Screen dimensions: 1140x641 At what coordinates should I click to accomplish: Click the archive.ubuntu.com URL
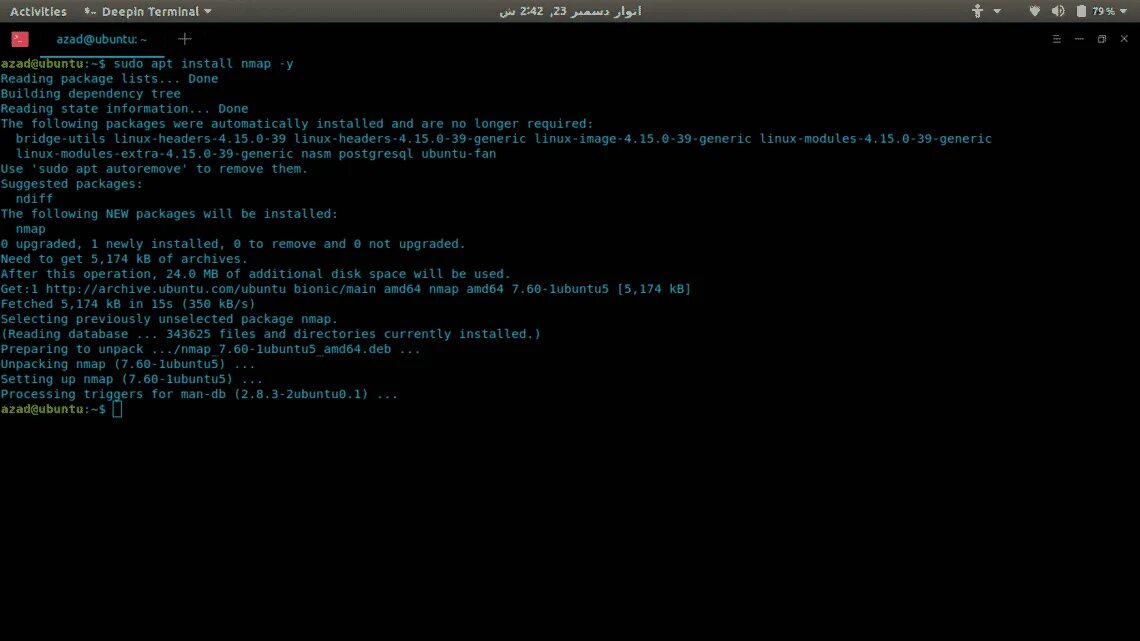pyautogui.click(x=166, y=289)
